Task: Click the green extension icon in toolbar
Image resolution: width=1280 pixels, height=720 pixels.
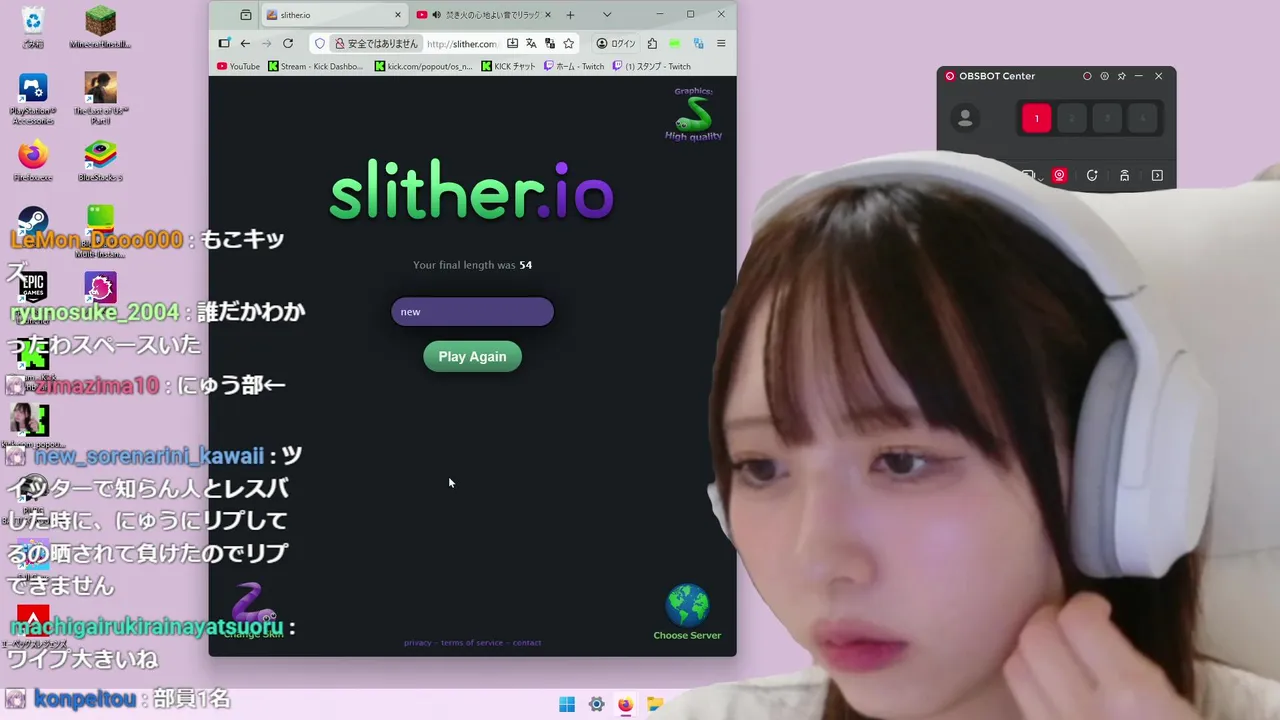Action: [x=675, y=43]
